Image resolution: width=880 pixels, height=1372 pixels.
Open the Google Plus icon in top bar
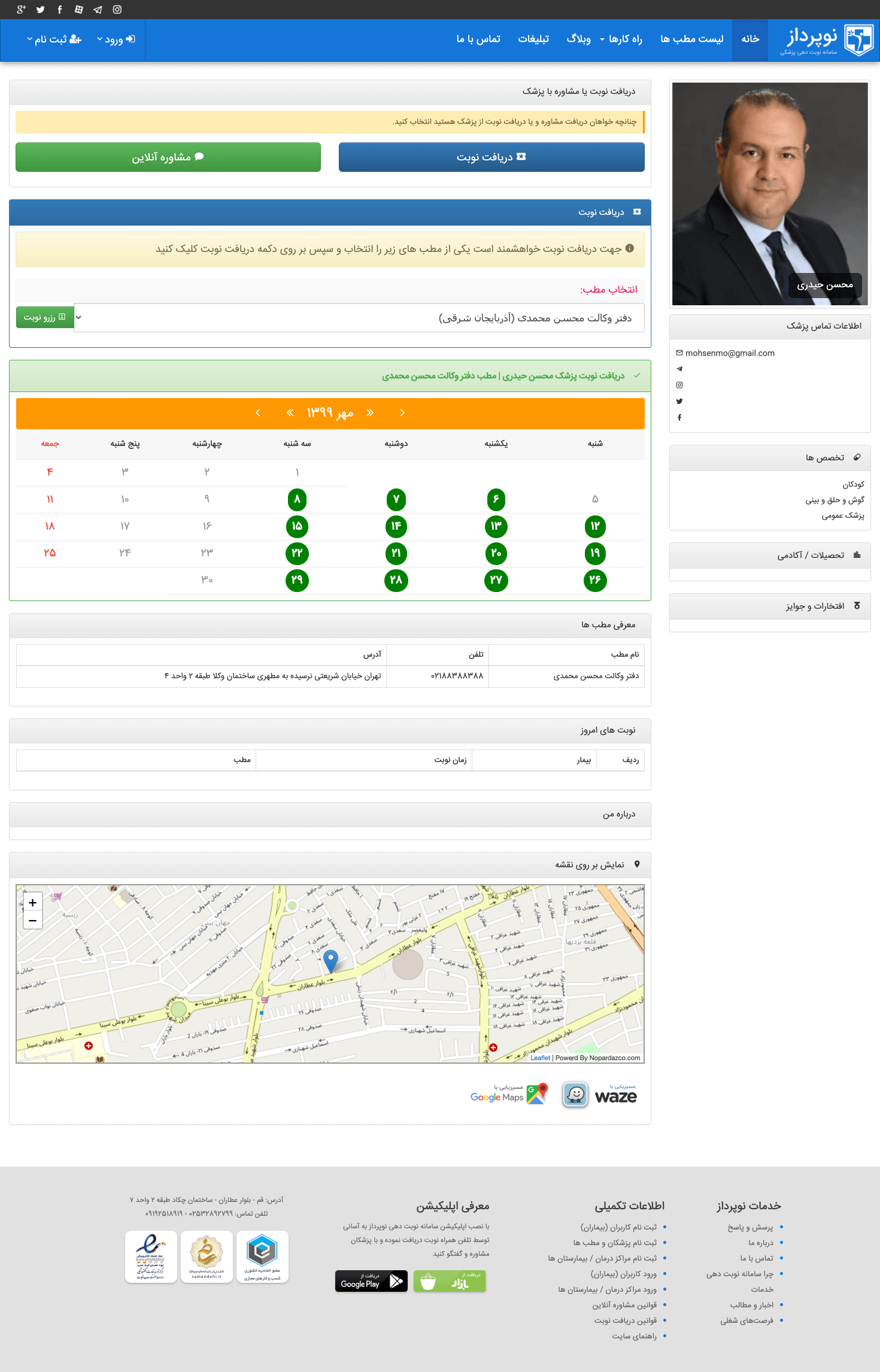click(22, 10)
